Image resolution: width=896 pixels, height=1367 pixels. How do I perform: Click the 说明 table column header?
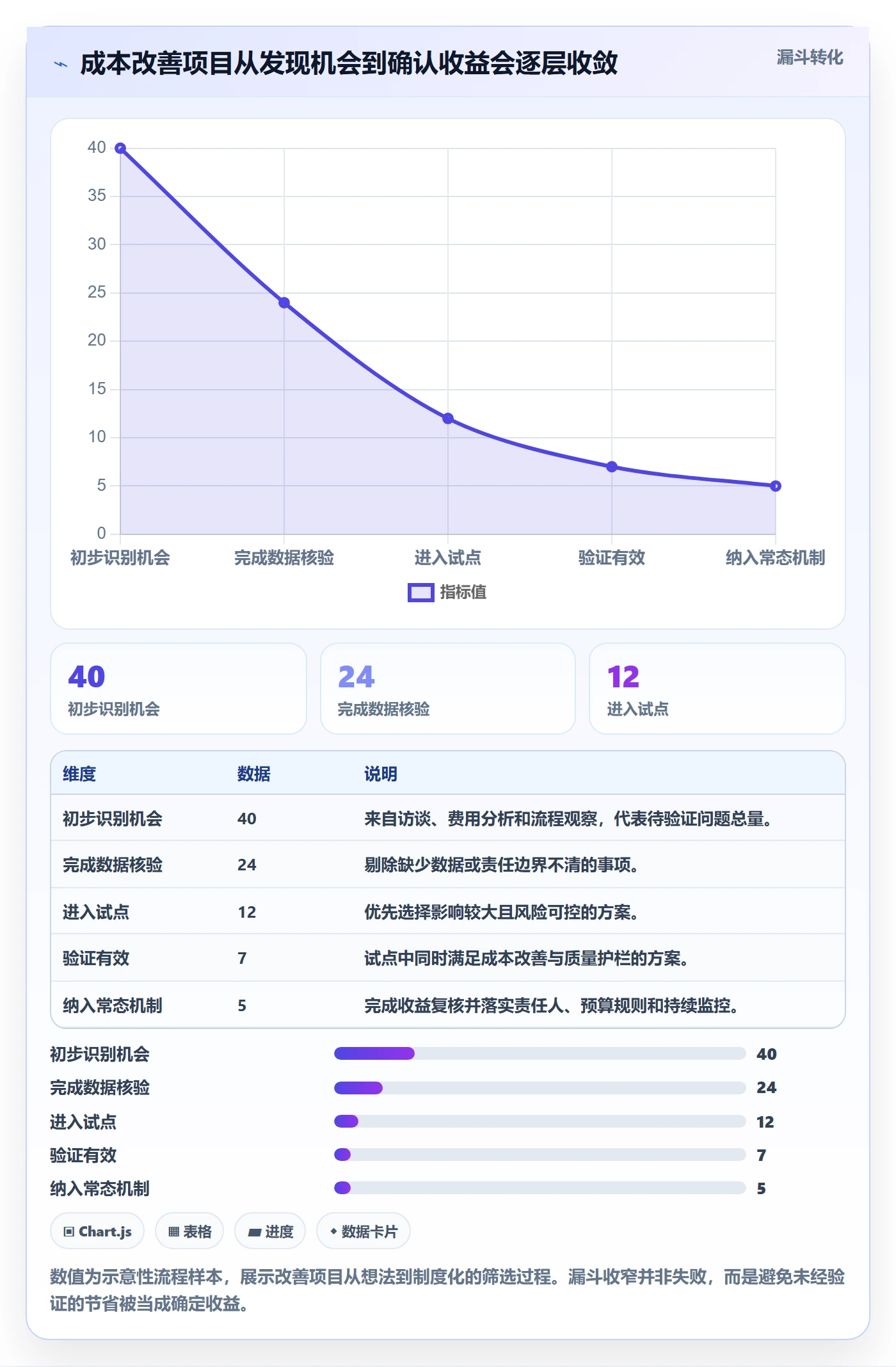pyautogui.click(x=381, y=774)
